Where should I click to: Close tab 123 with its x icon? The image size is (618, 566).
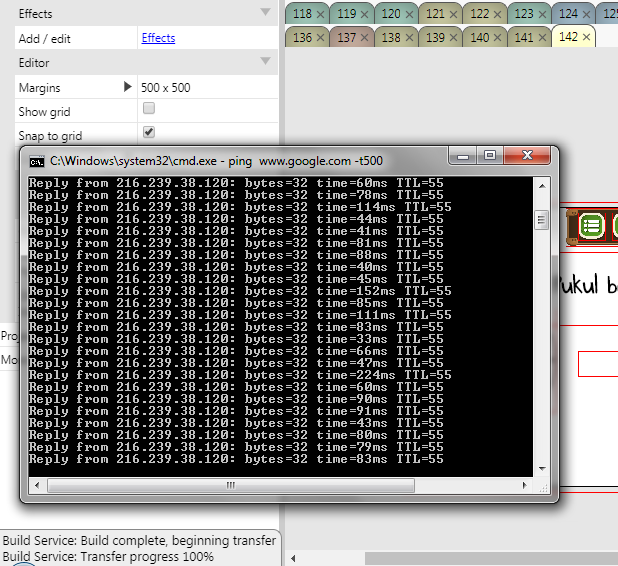pos(542,15)
